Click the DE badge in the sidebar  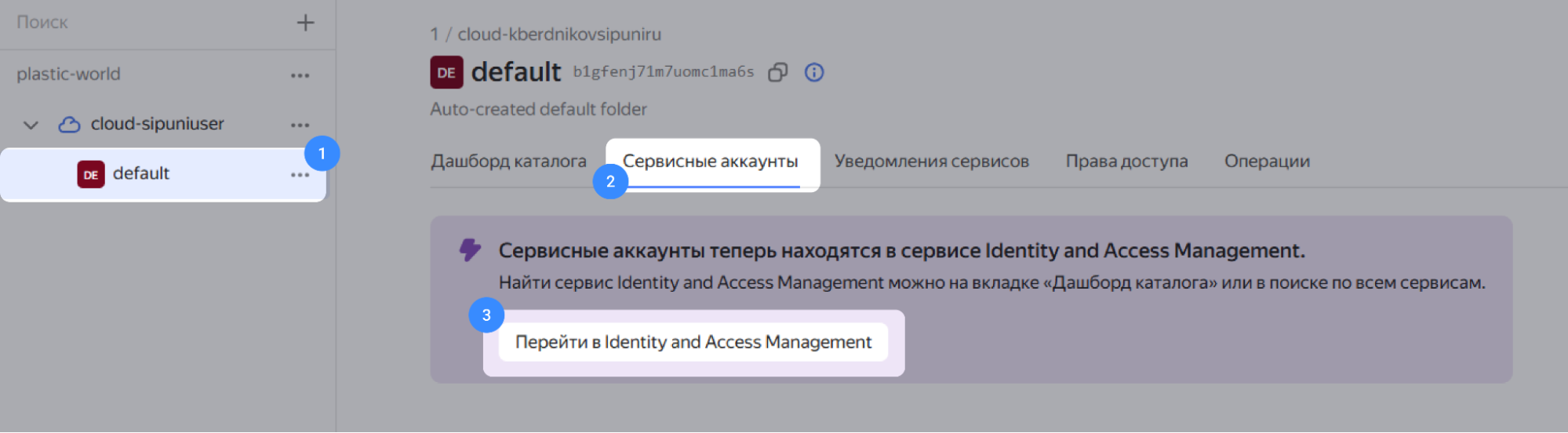[91, 174]
